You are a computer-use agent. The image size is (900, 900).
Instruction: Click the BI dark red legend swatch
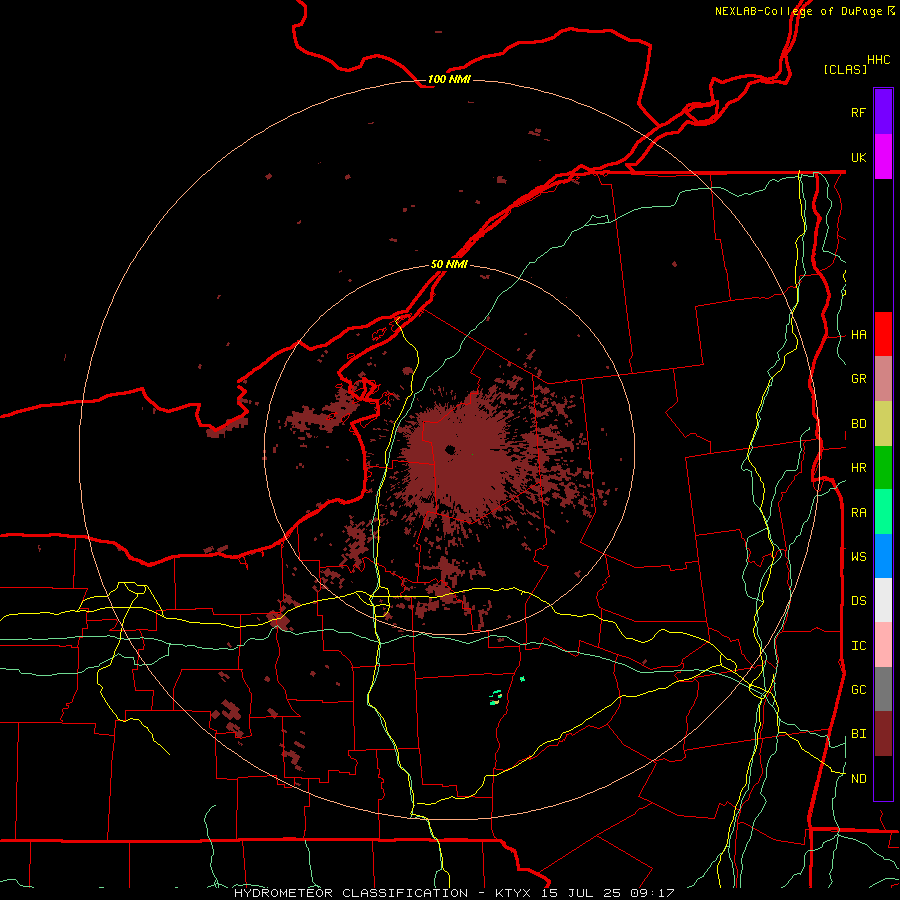(x=883, y=734)
